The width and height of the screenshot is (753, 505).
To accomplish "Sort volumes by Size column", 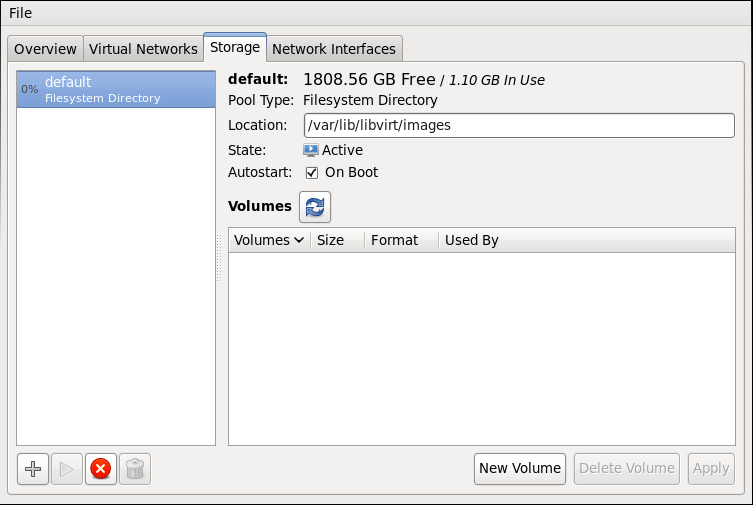I will (330, 240).
